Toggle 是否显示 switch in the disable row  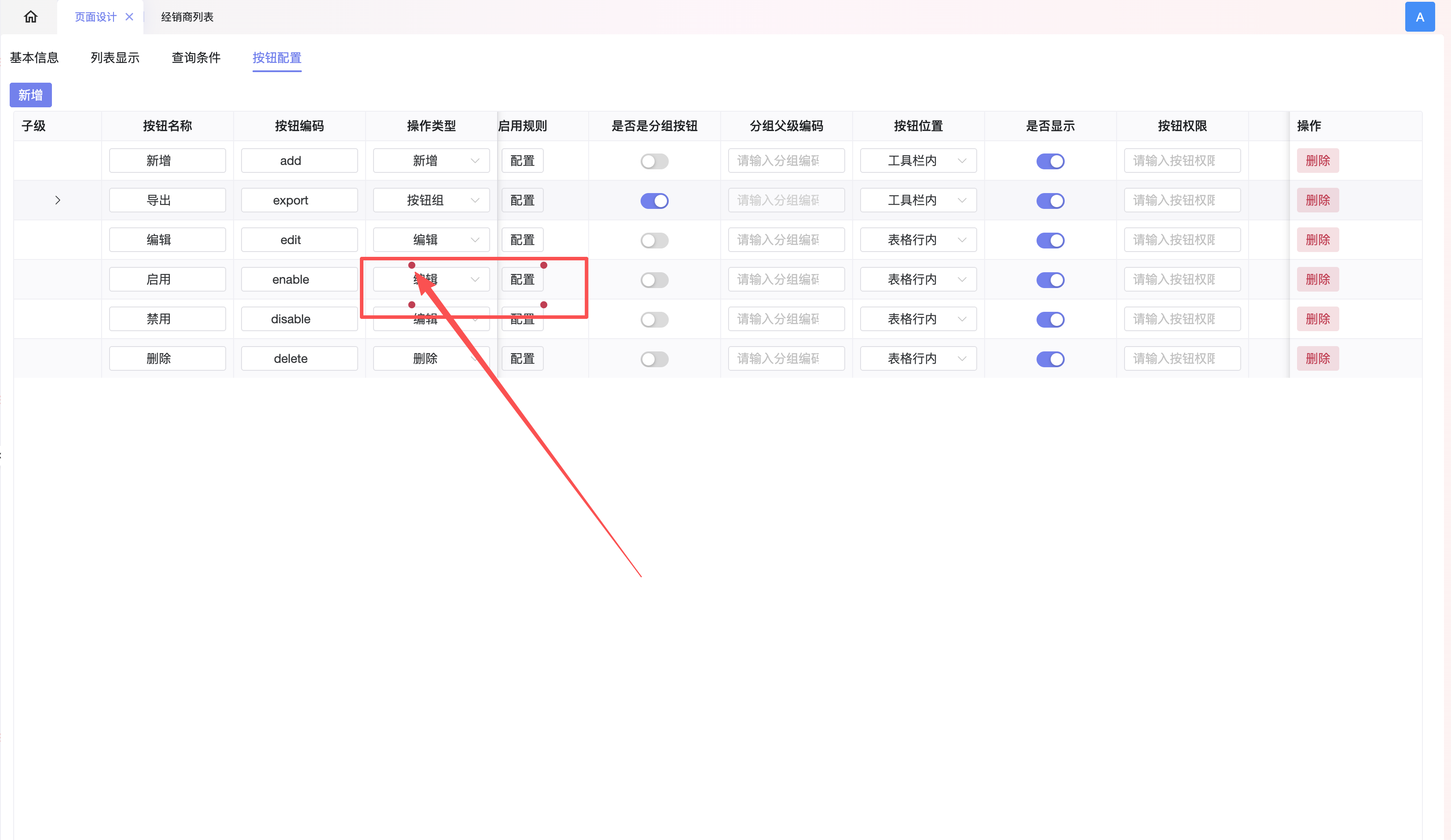1050,320
